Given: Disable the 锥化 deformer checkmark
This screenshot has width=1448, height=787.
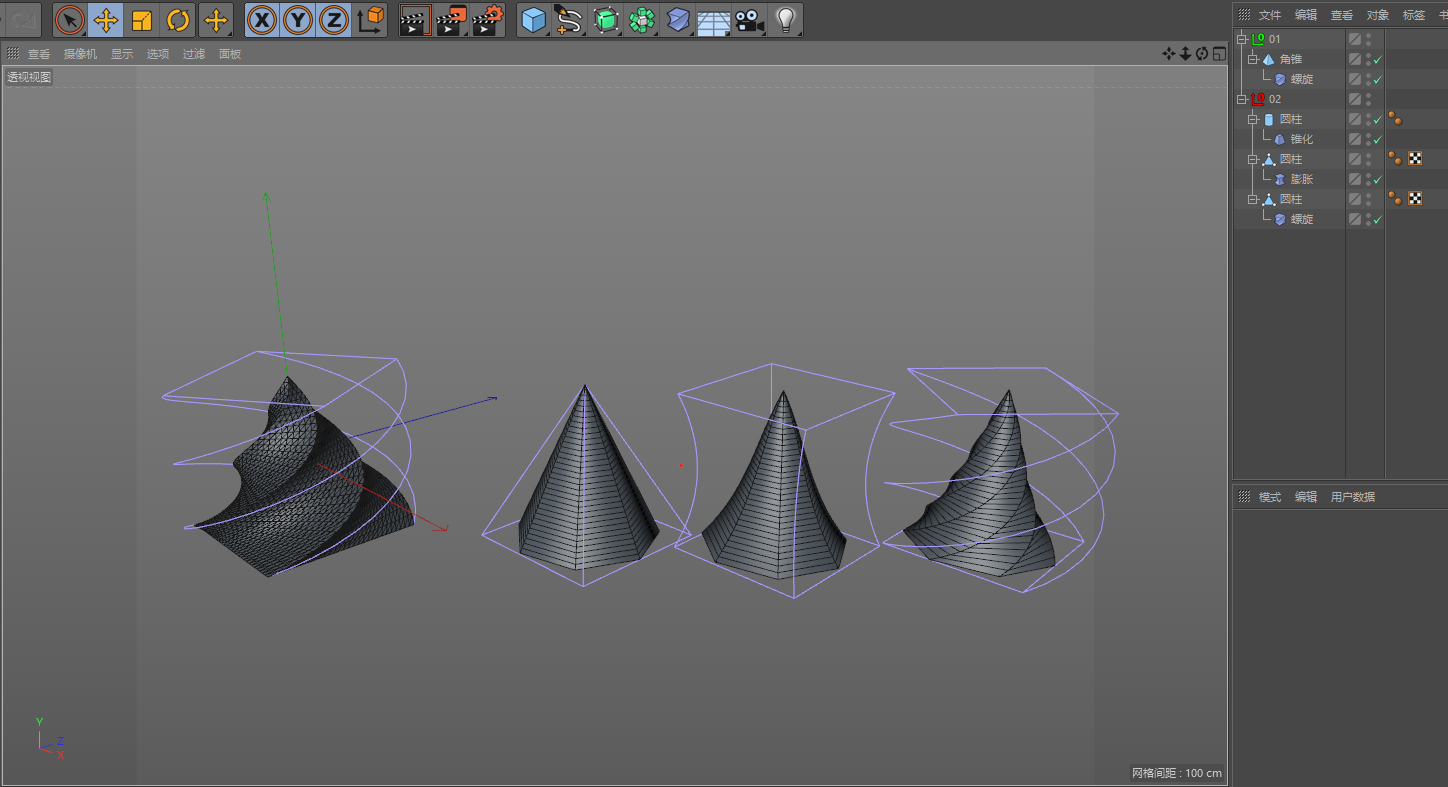Looking at the screenshot, I should click(1377, 139).
